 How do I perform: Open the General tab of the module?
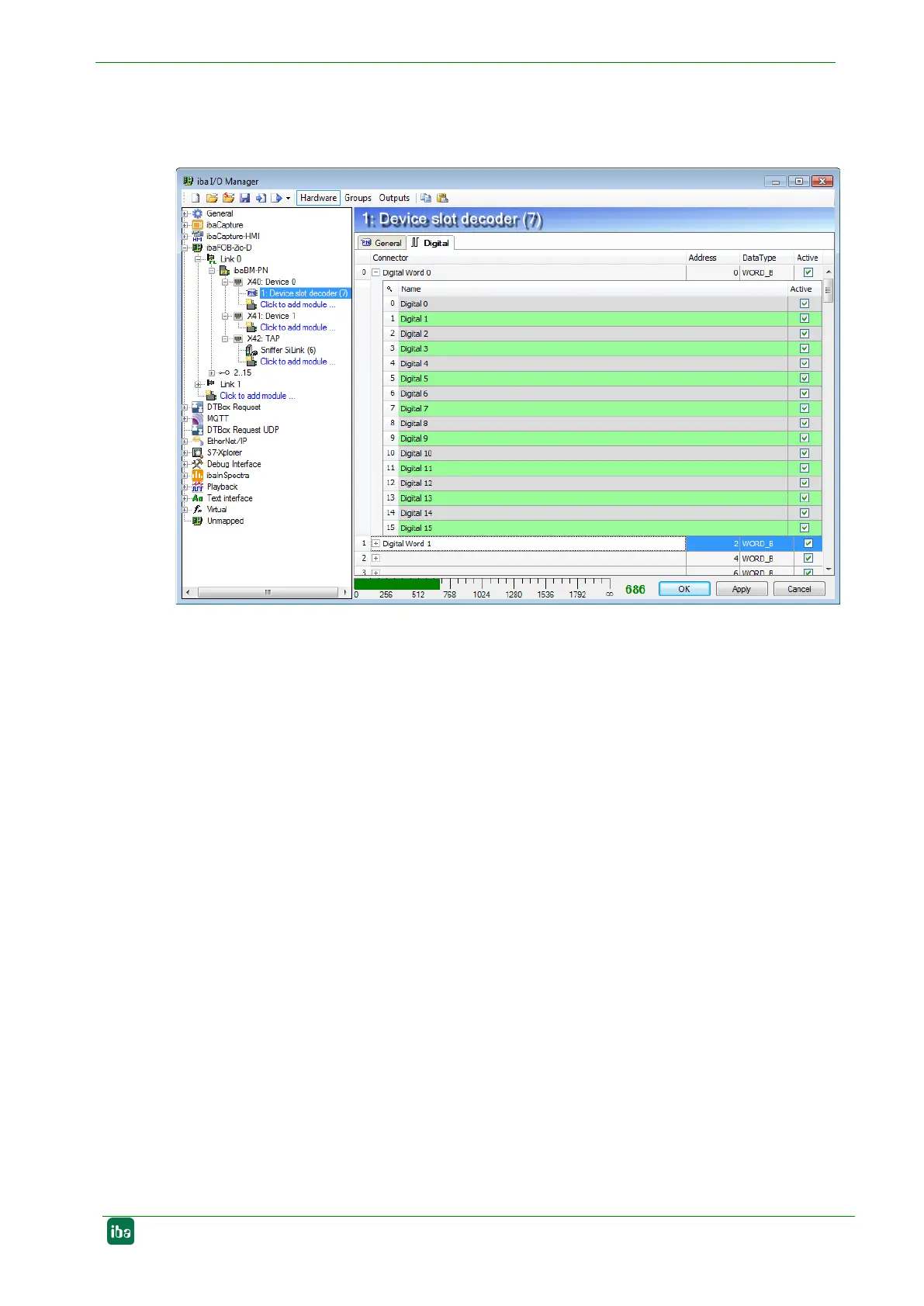click(381, 243)
